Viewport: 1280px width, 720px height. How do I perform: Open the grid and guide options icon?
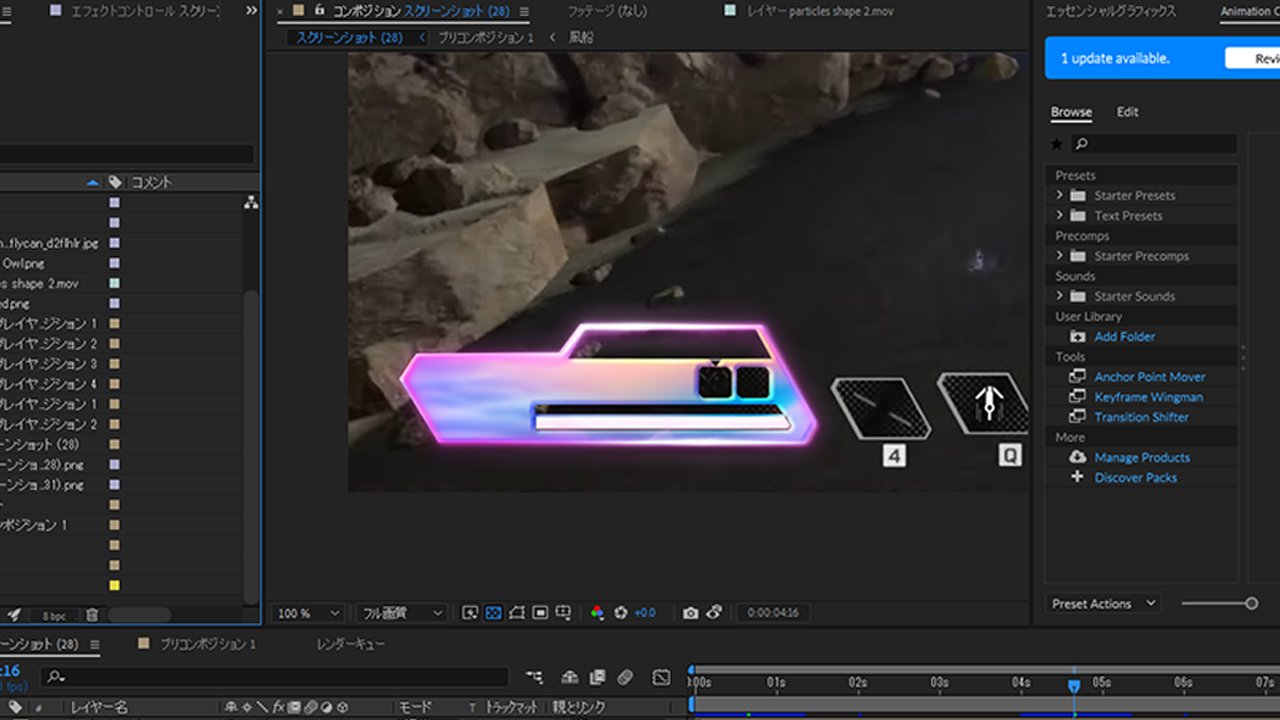[564, 613]
